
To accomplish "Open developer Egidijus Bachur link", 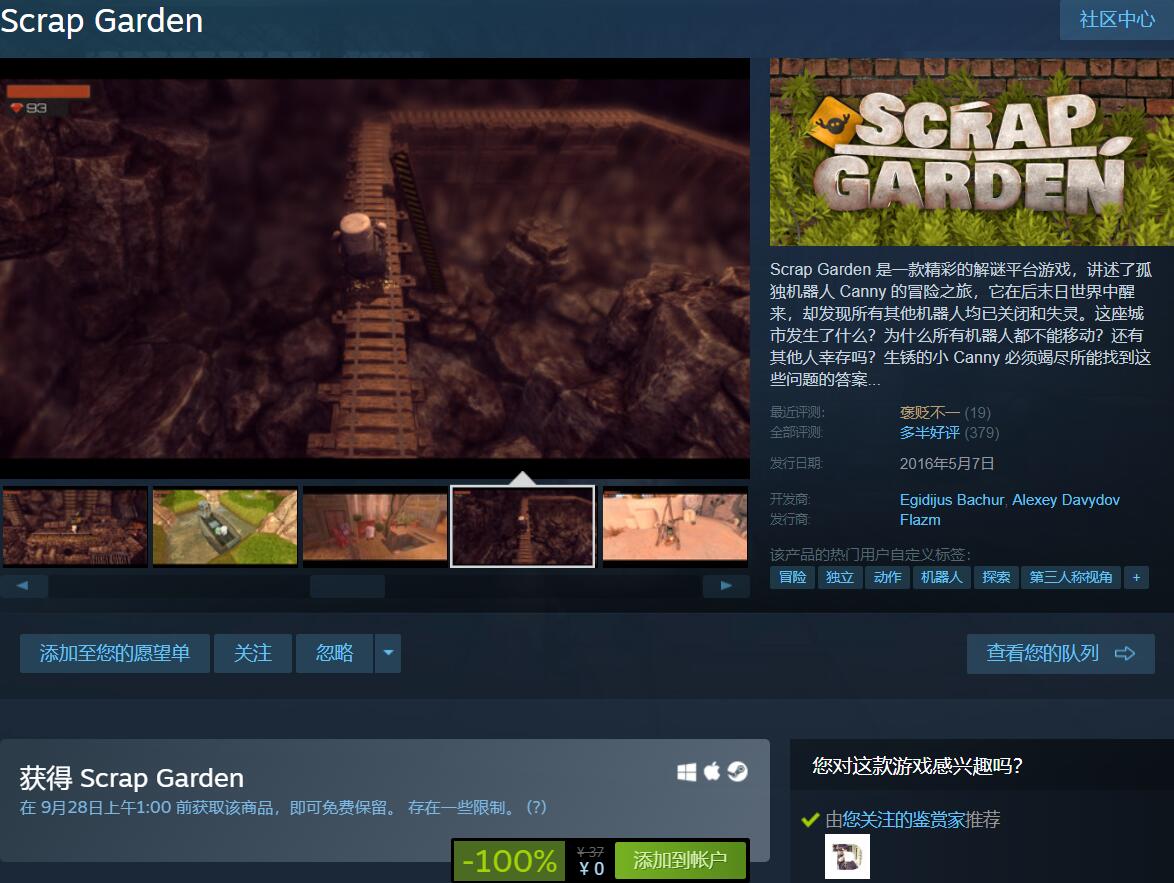I will pos(952,500).
